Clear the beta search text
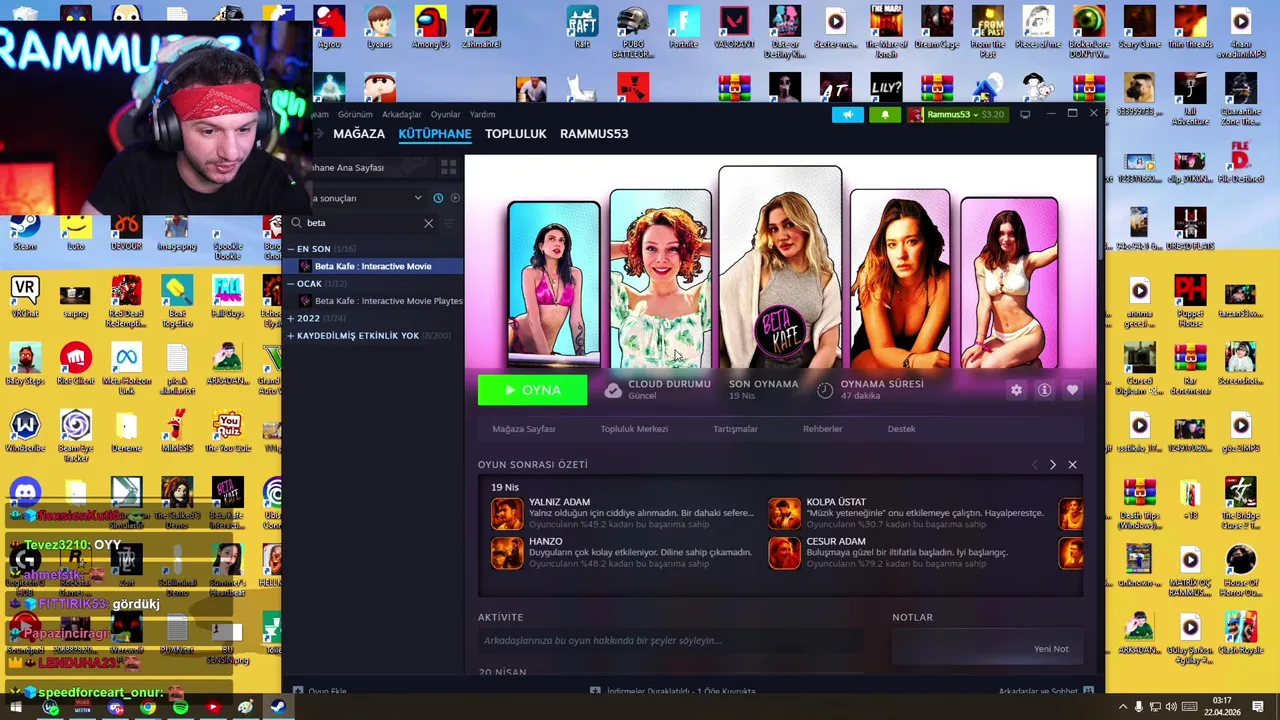Image resolution: width=1280 pixels, height=720 pixels. click(x=428, y=223)
